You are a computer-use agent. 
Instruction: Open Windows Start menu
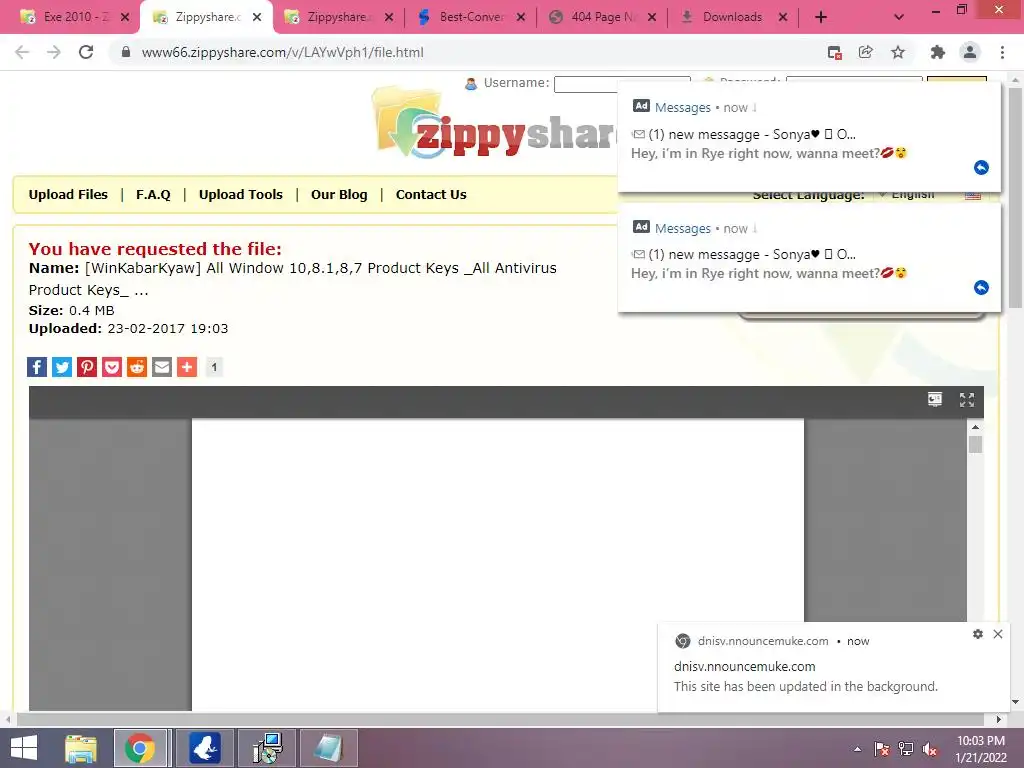[x=24, y=748]
